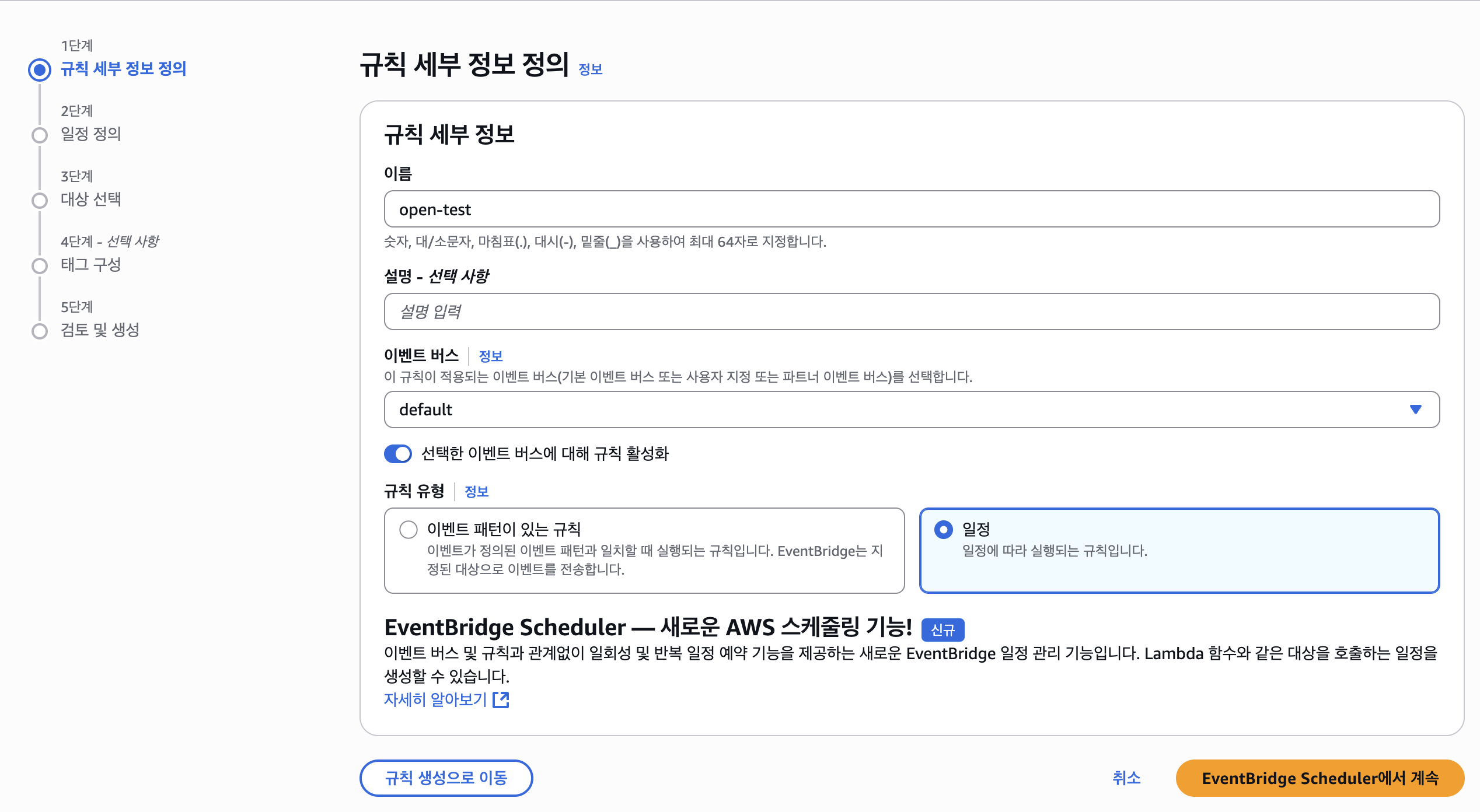Click 취소 to cancel rule creation
Screen dimensions: 1480x812
[1126, 778]
